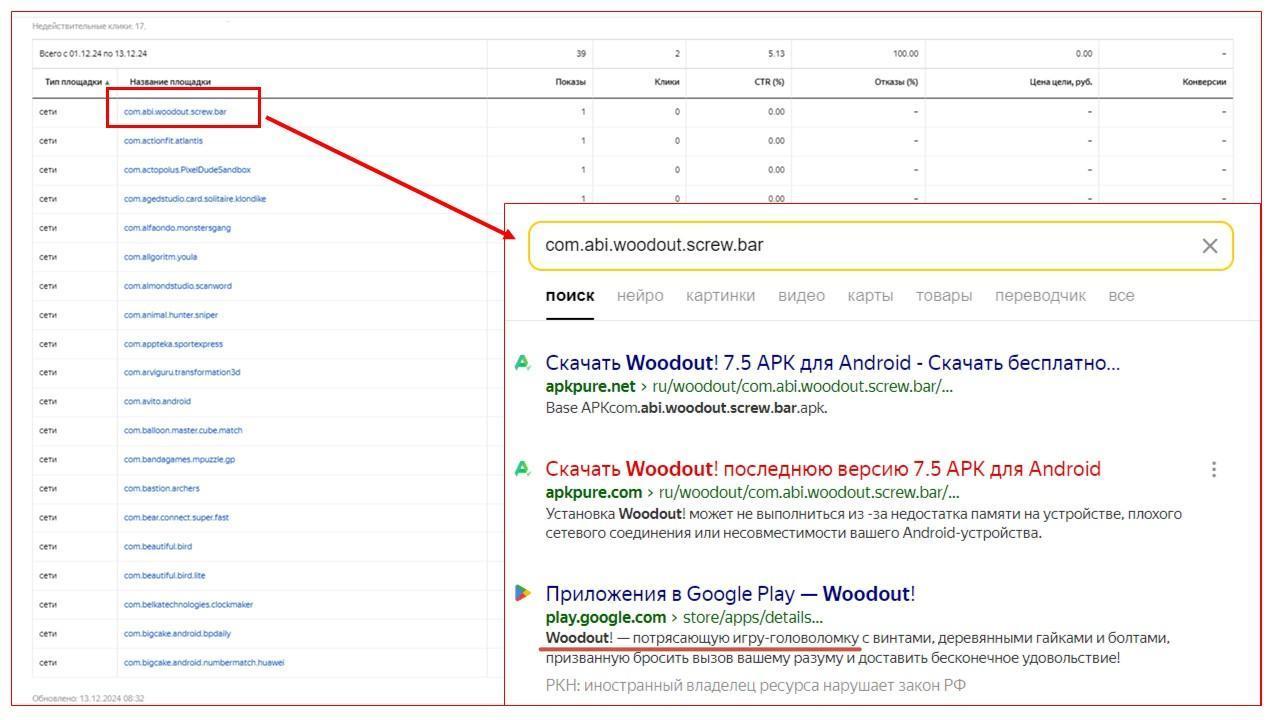The image size is (1280, 720).
Task: Go to товары search tab
Action: pyautogui.click(x=943, y=296)
